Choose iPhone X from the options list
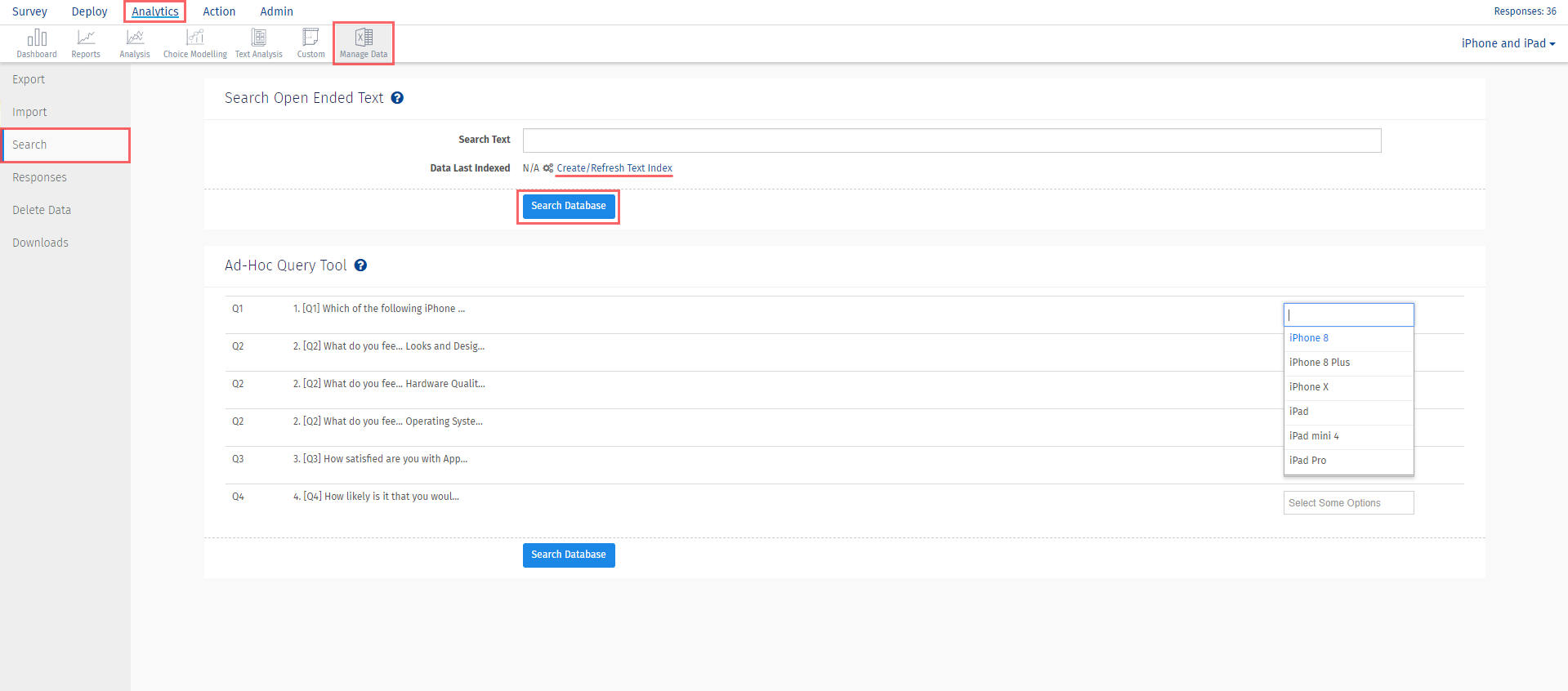Image resolution: width=1568 pixels, height=691 pixels. [x=1348, y=387]
